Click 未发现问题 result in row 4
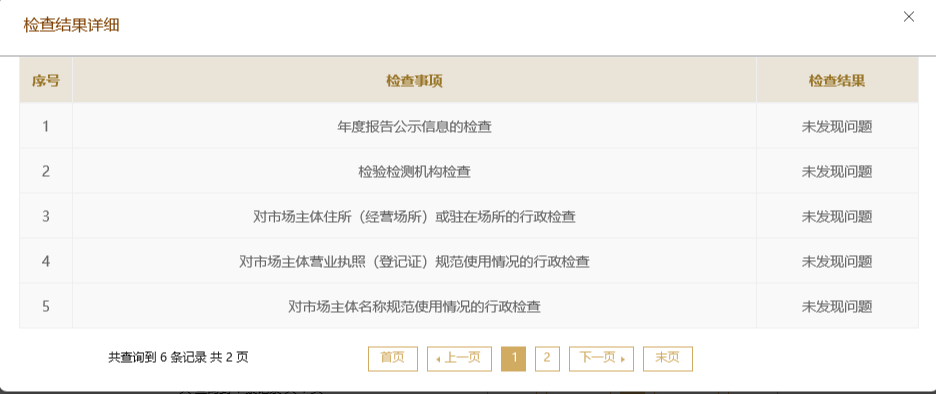This screenshot has height=394, width=936. (x=837, y=261)
